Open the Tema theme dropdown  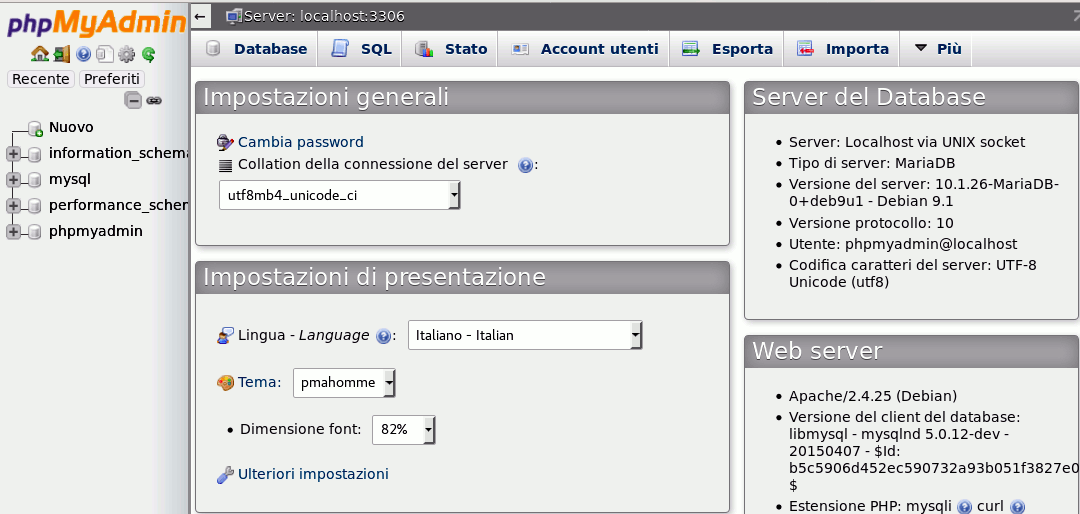coord(344,383)
